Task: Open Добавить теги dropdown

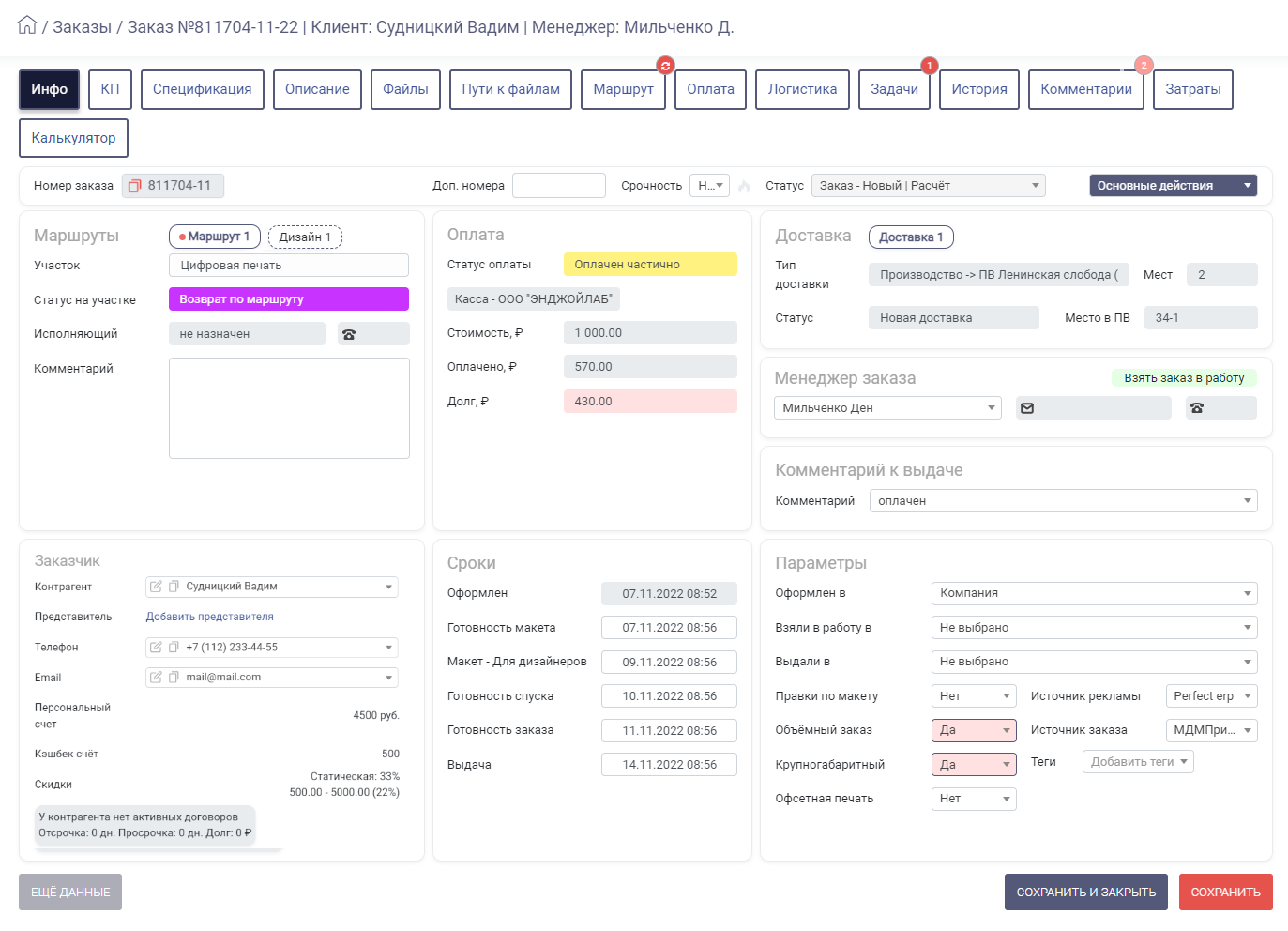Action: tap(1138, 762)
